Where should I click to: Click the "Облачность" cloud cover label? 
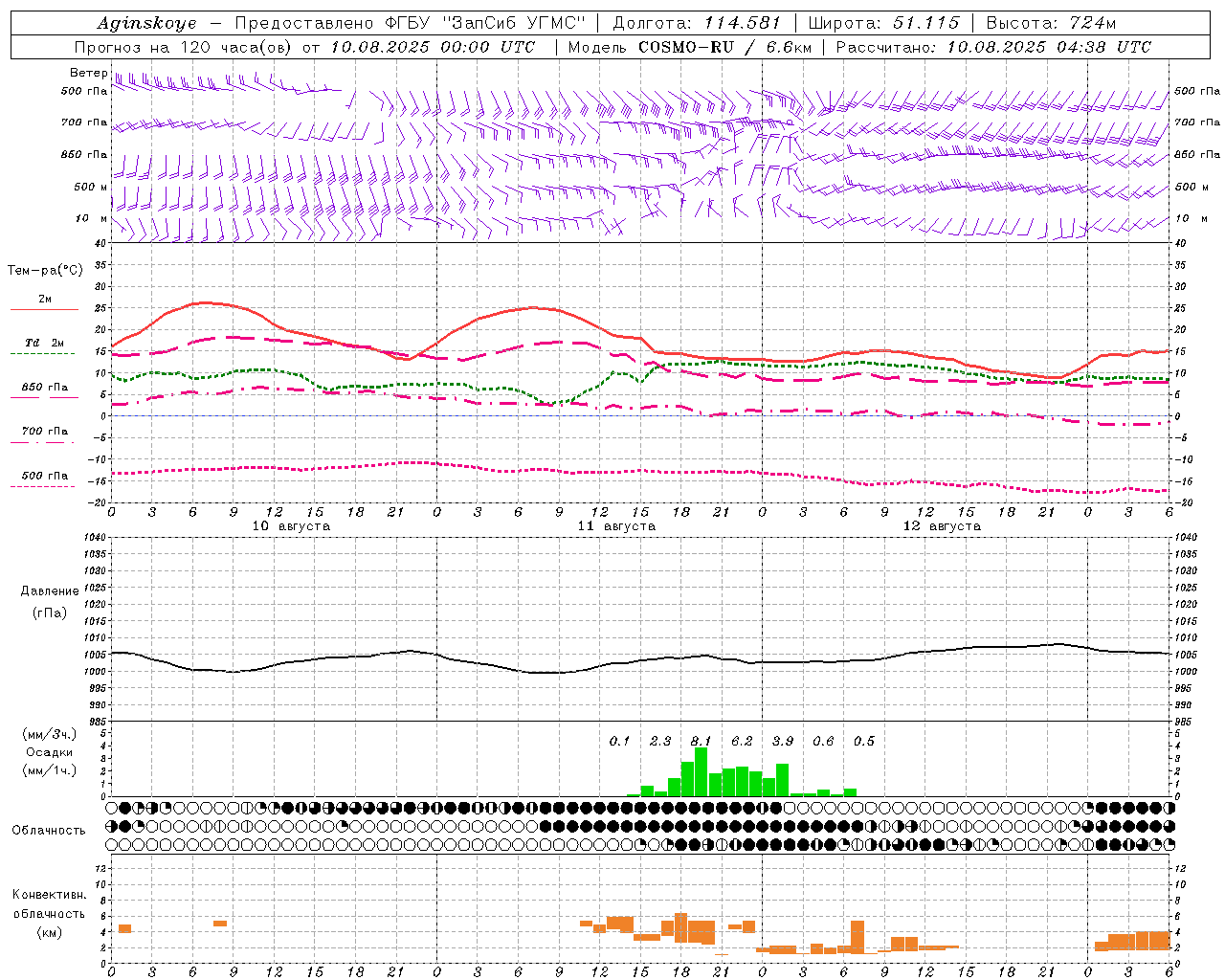[49, 831]
